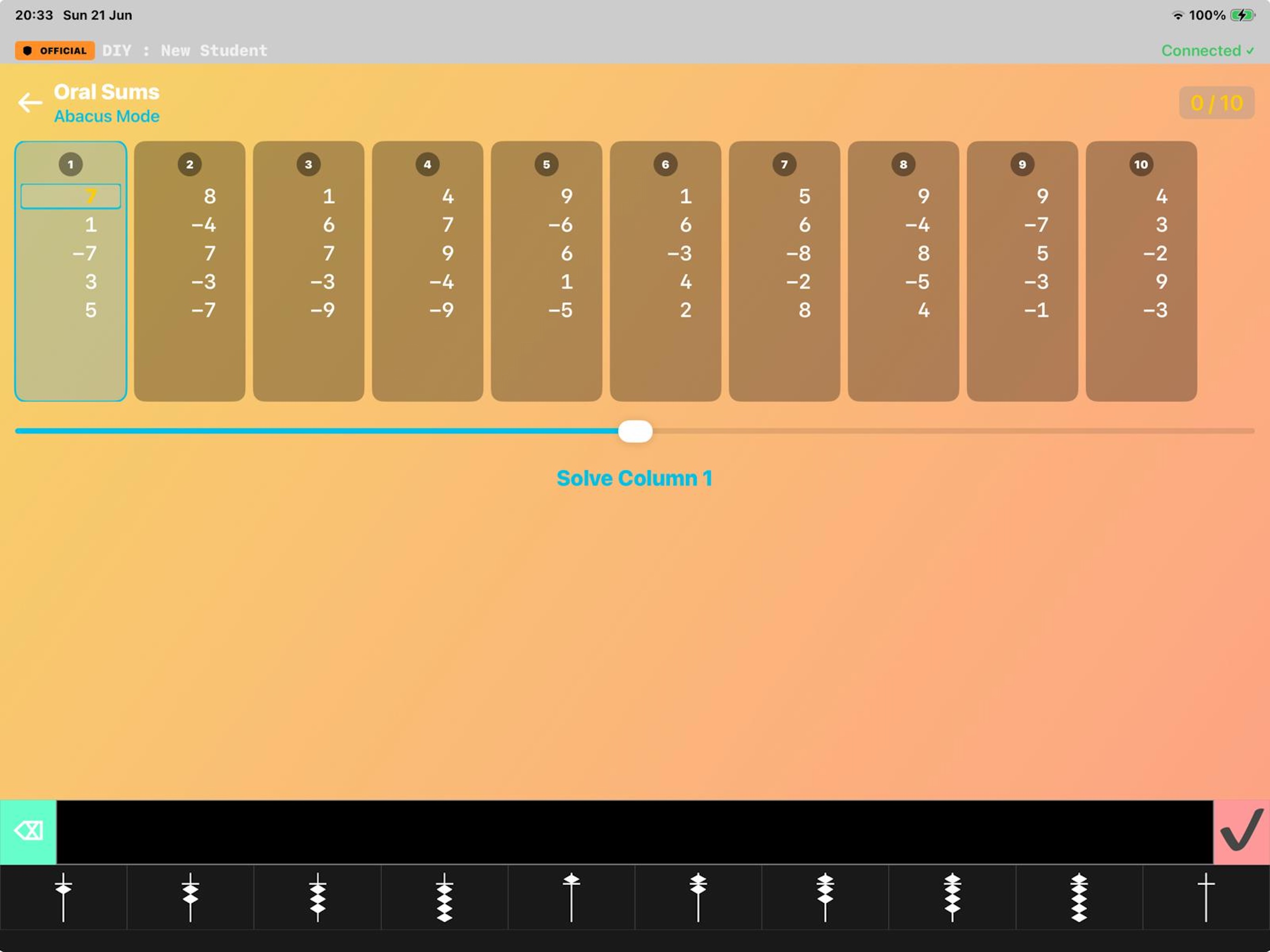Open column 4 sum card
Viewport: 1270px width, 952px height.
[427, 271]
